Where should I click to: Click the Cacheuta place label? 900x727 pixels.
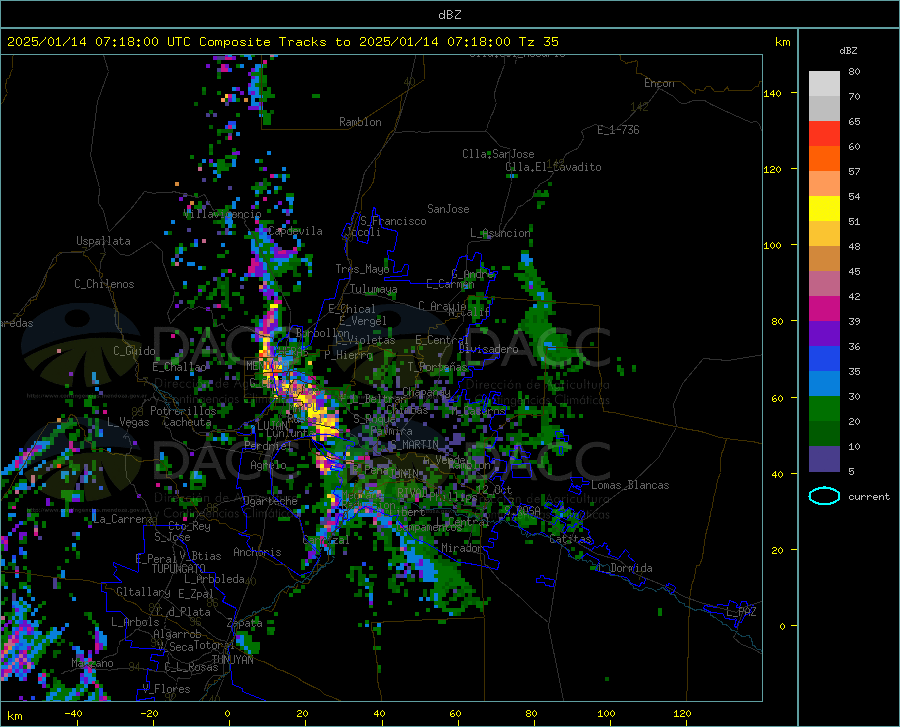(187, 422)
